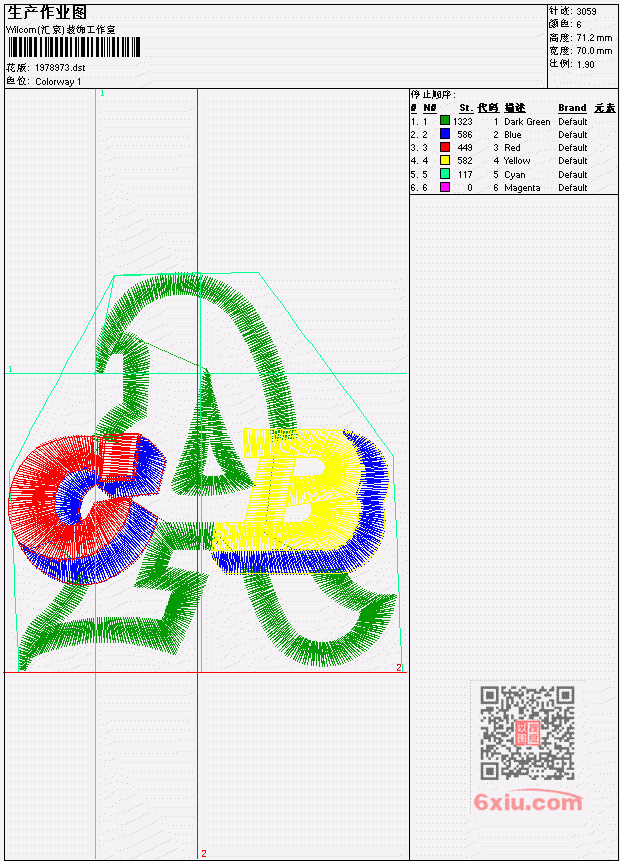Select the 'Blue' description text
Screen dimensions: 620x861
(512, 135)
